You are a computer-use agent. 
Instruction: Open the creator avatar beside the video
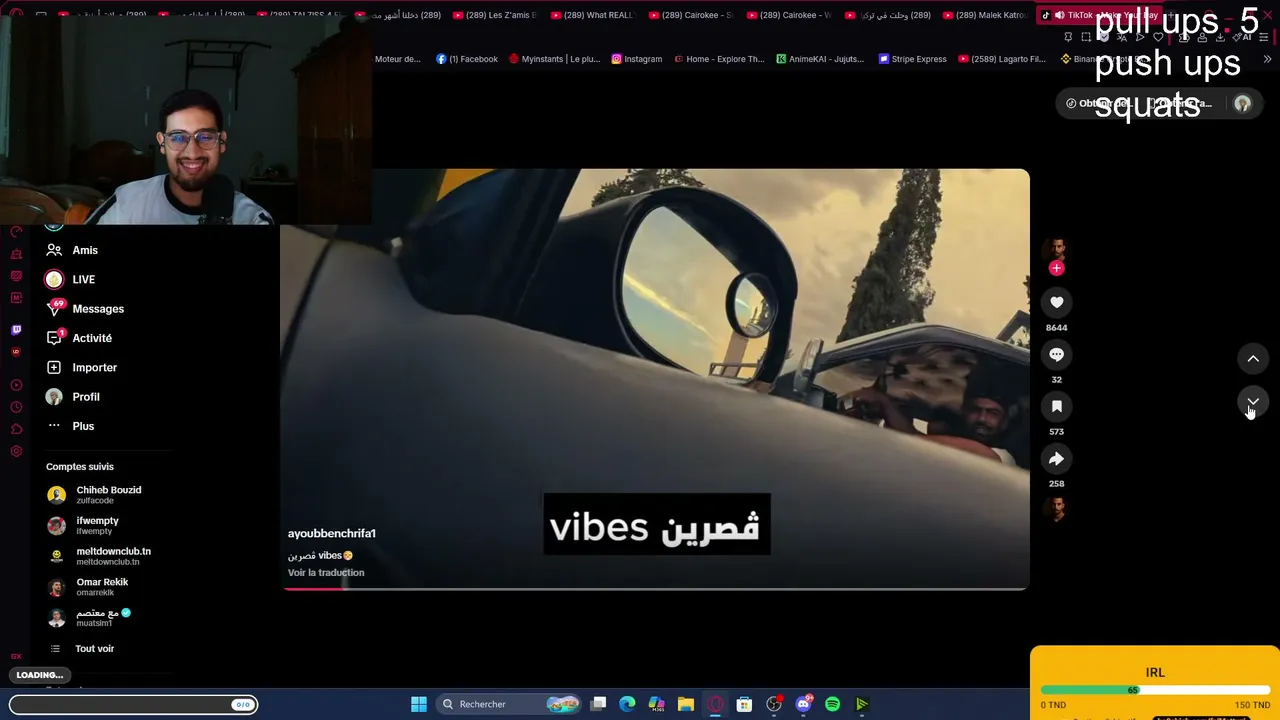tap(1056, 250)
